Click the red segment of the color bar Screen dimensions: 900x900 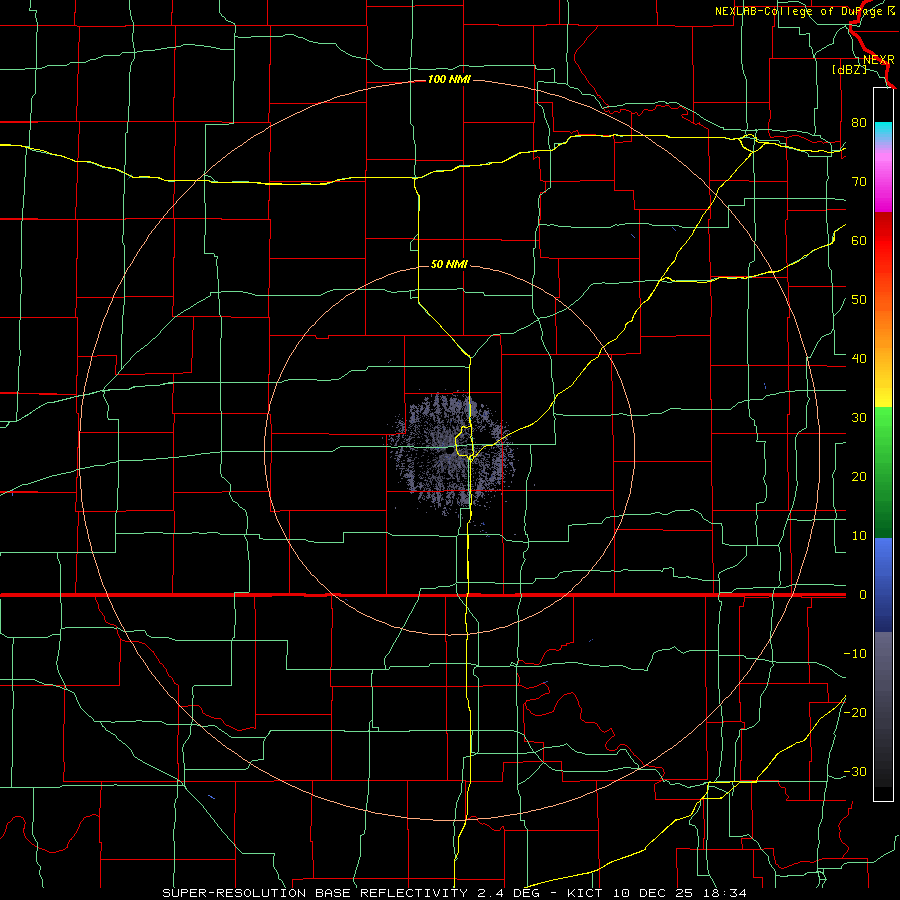click(883, 255)
